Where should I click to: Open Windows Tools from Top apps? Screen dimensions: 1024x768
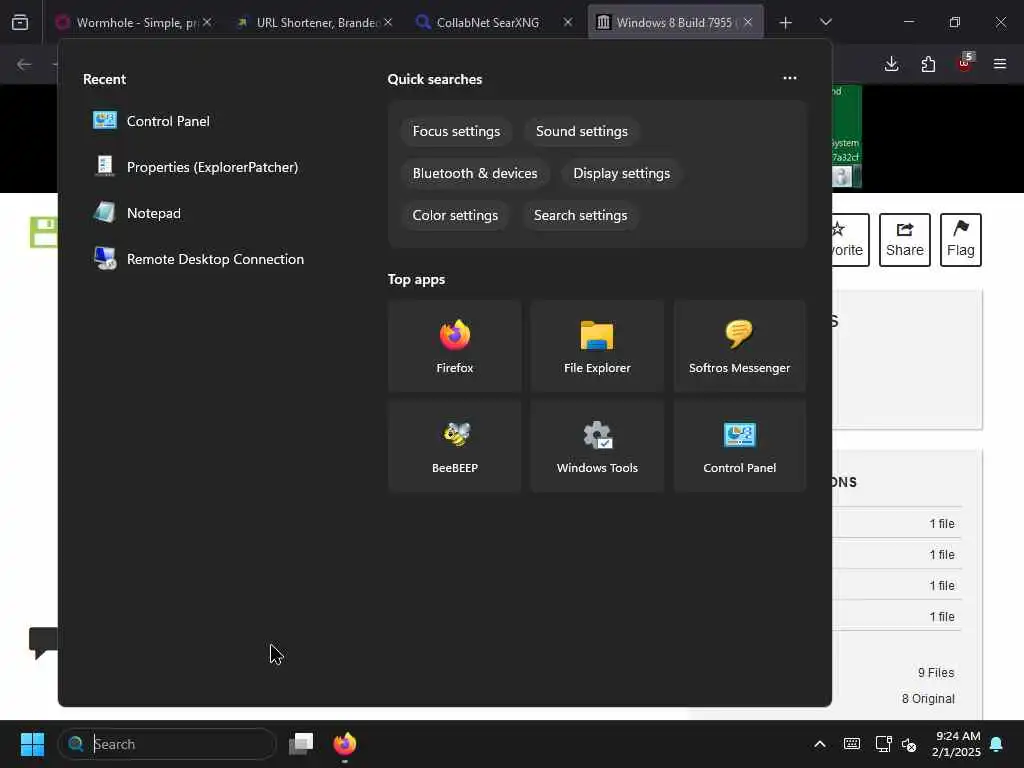597,446
